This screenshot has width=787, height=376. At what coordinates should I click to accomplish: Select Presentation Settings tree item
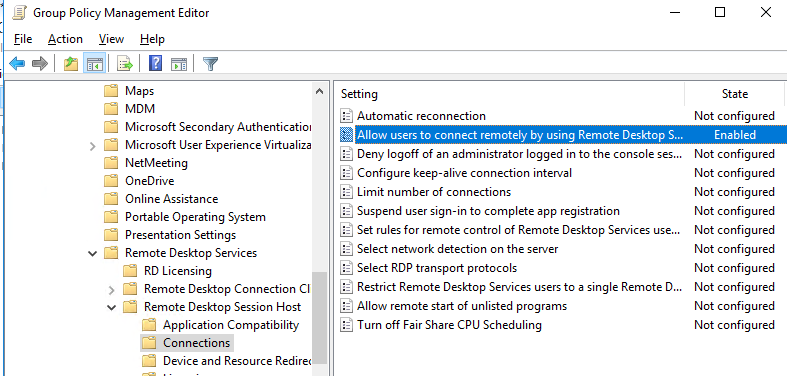click(180, 235)
